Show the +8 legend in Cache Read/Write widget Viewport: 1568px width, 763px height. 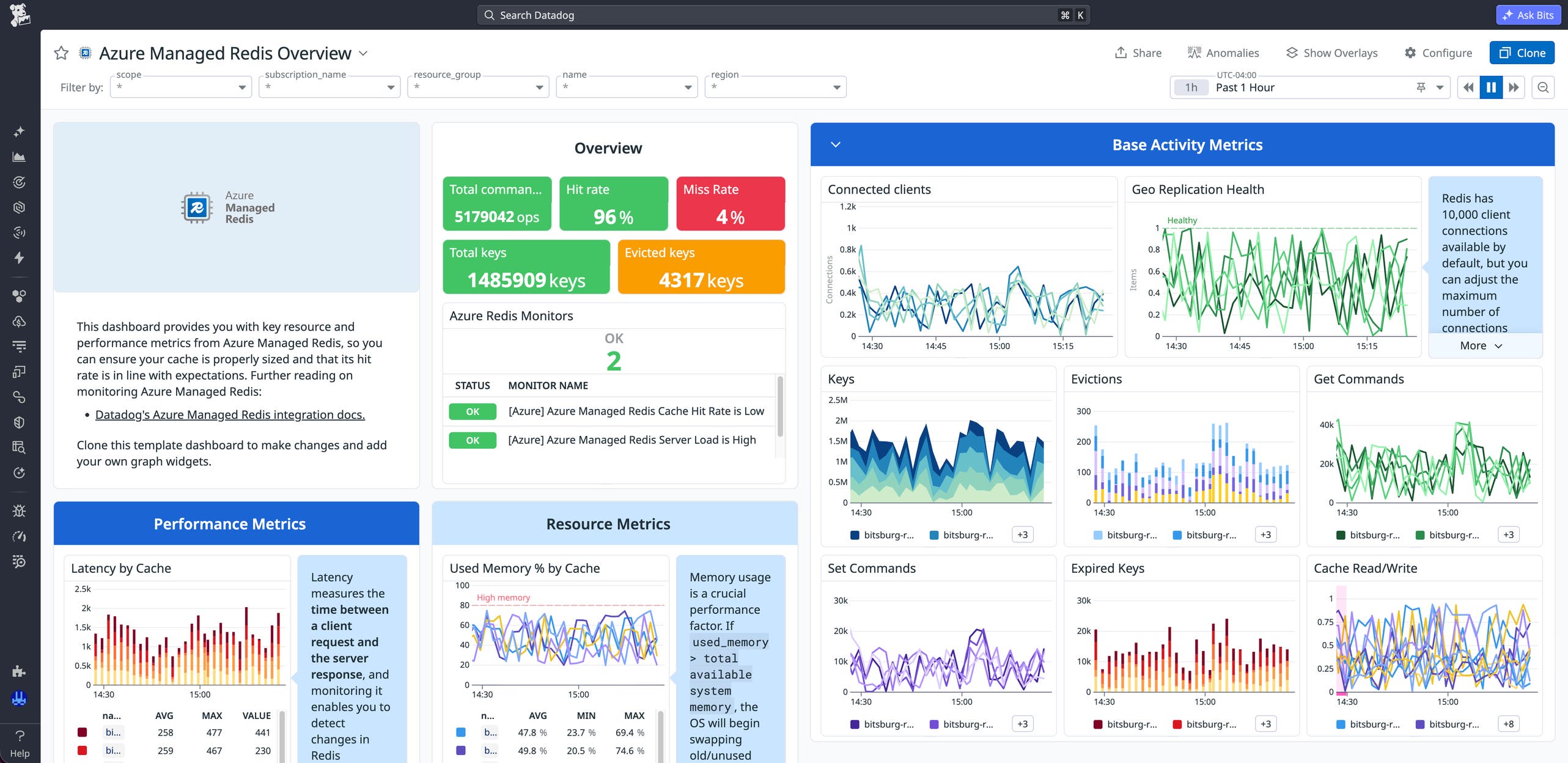tap(1509, 724)
